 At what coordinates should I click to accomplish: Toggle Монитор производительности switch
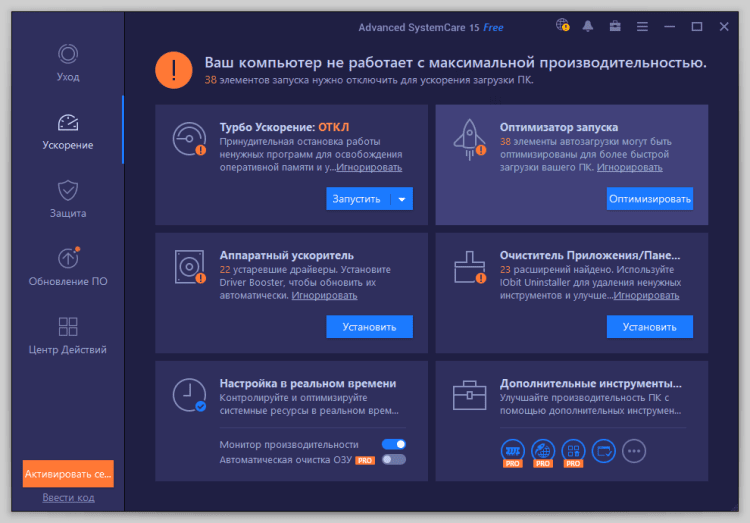pyautogui.click(x=394, y=445)
